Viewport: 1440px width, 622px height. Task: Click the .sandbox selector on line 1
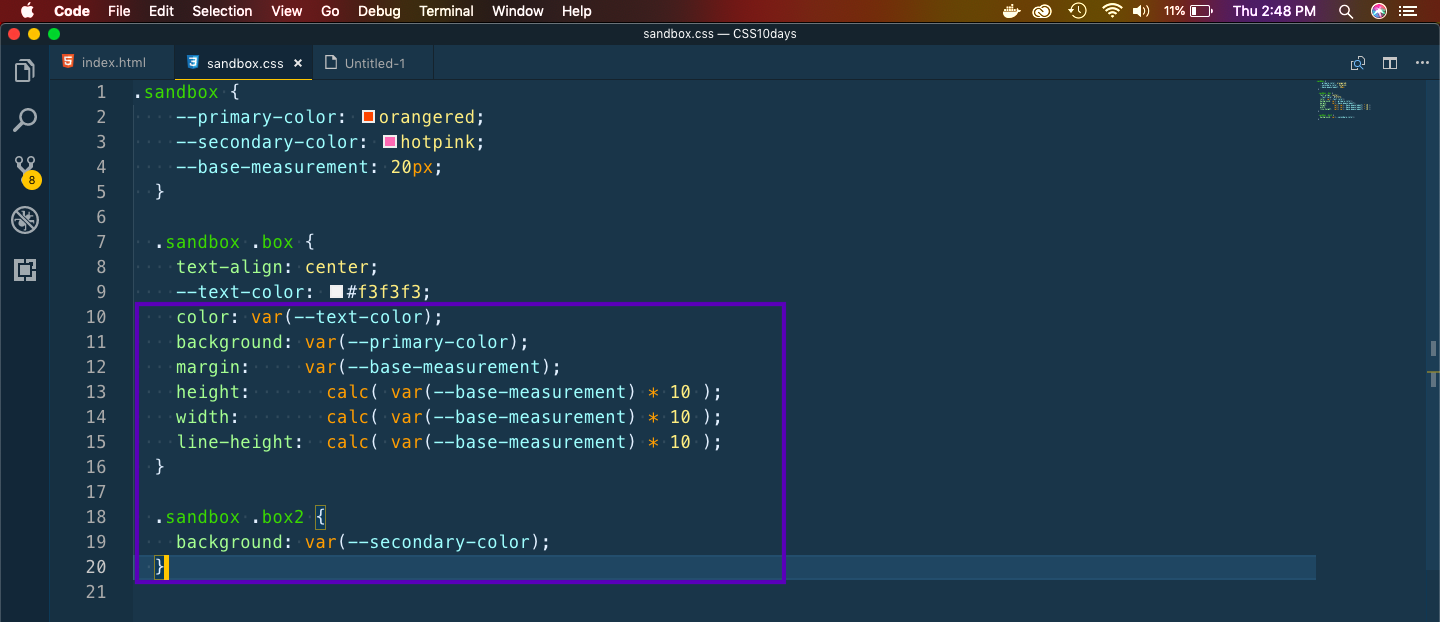pos(176,92)
